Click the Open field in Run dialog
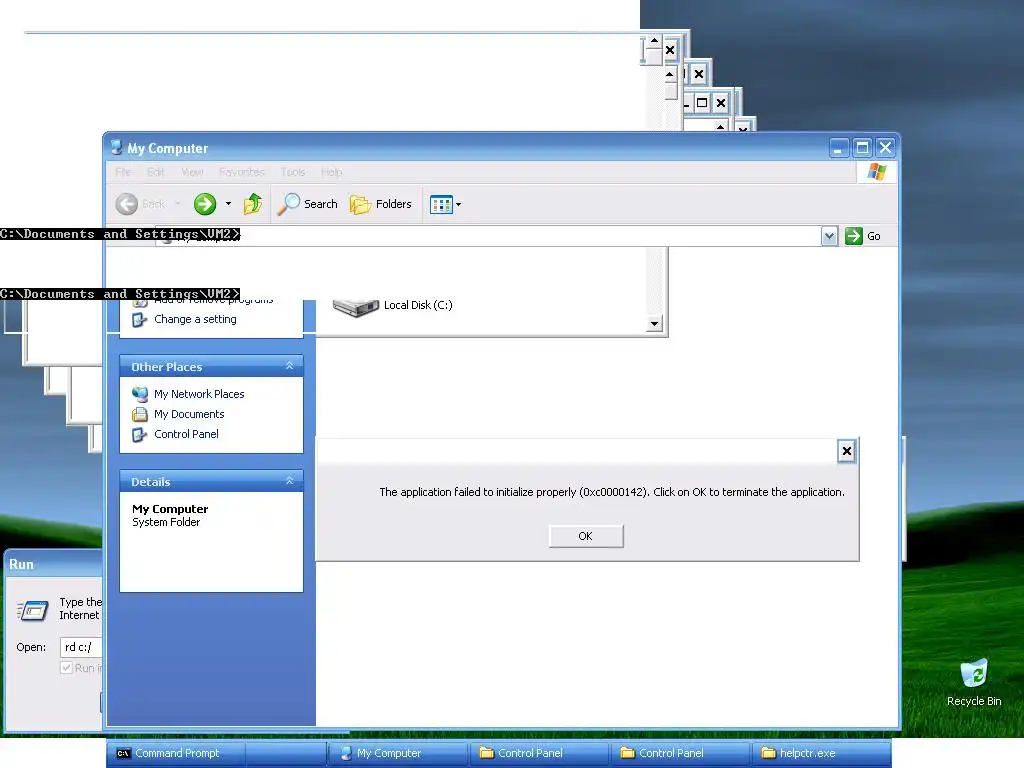 click(81, 647)
